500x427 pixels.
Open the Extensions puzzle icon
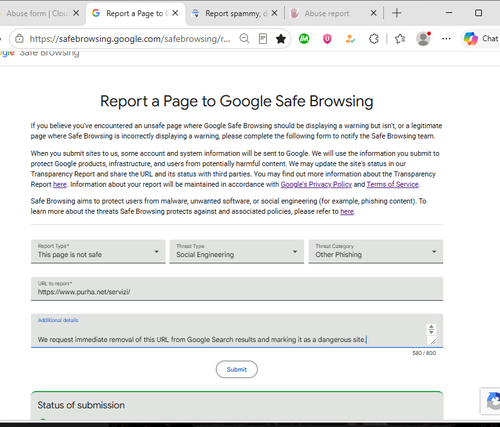[374, 39]
